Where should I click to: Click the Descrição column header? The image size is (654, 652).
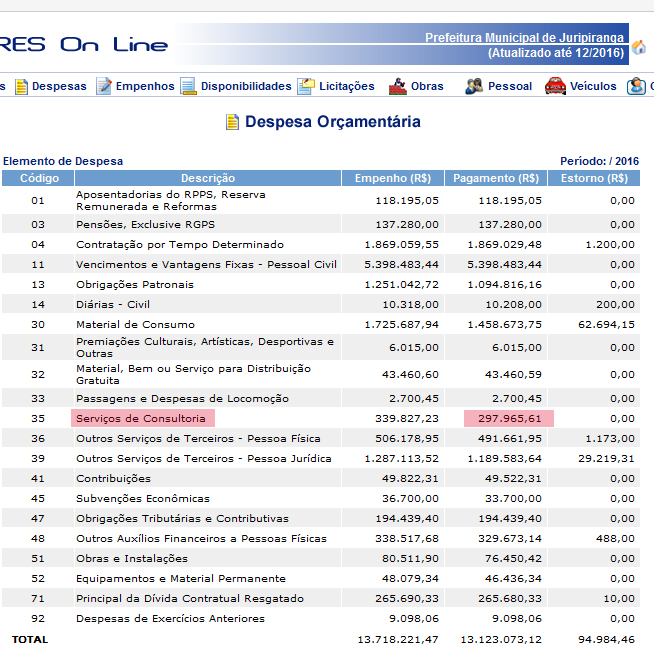(208, 178)
